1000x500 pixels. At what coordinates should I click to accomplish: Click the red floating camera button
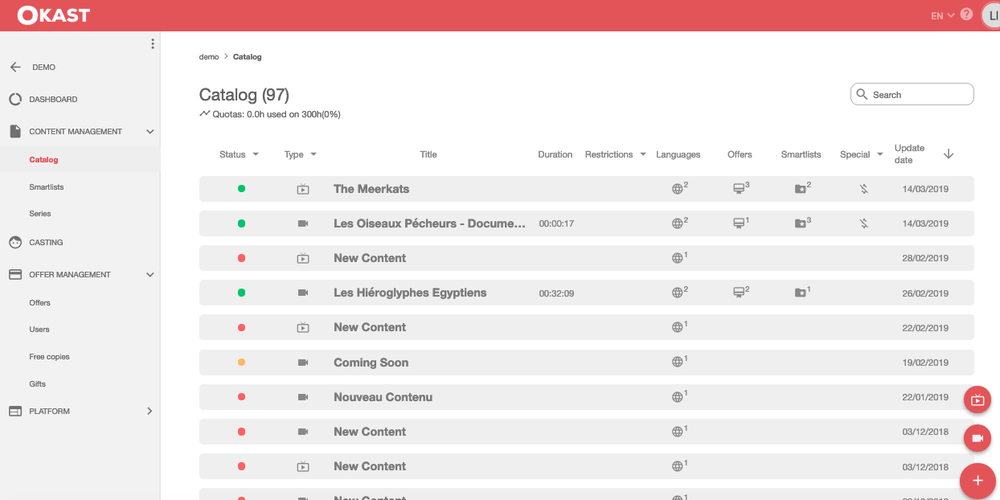977,438
